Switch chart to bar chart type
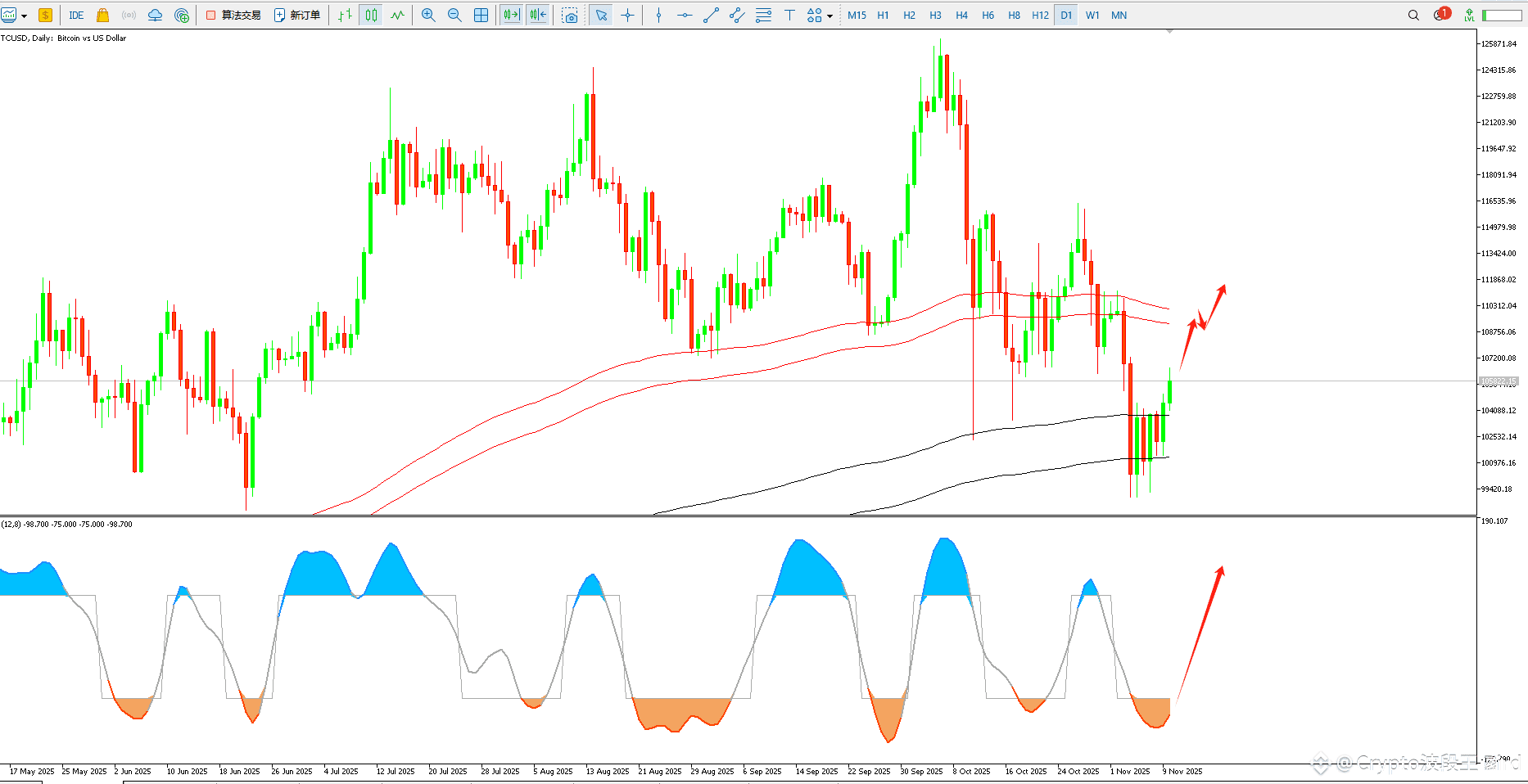The width and height of the screenshot is (1528, 784). [x=345, y=15]
